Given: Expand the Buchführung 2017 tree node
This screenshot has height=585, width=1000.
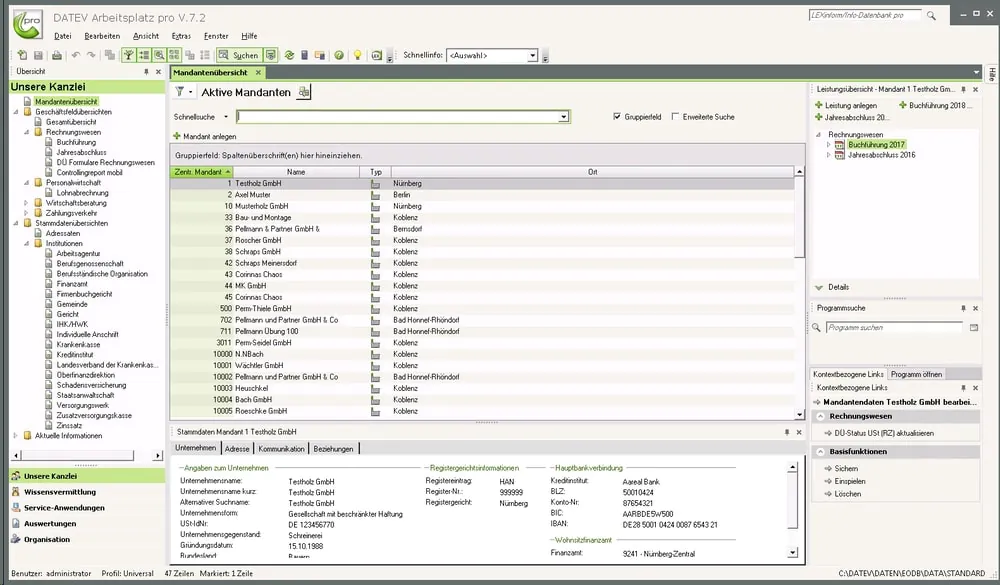Looking at the screenshot, I should point(828,145).
